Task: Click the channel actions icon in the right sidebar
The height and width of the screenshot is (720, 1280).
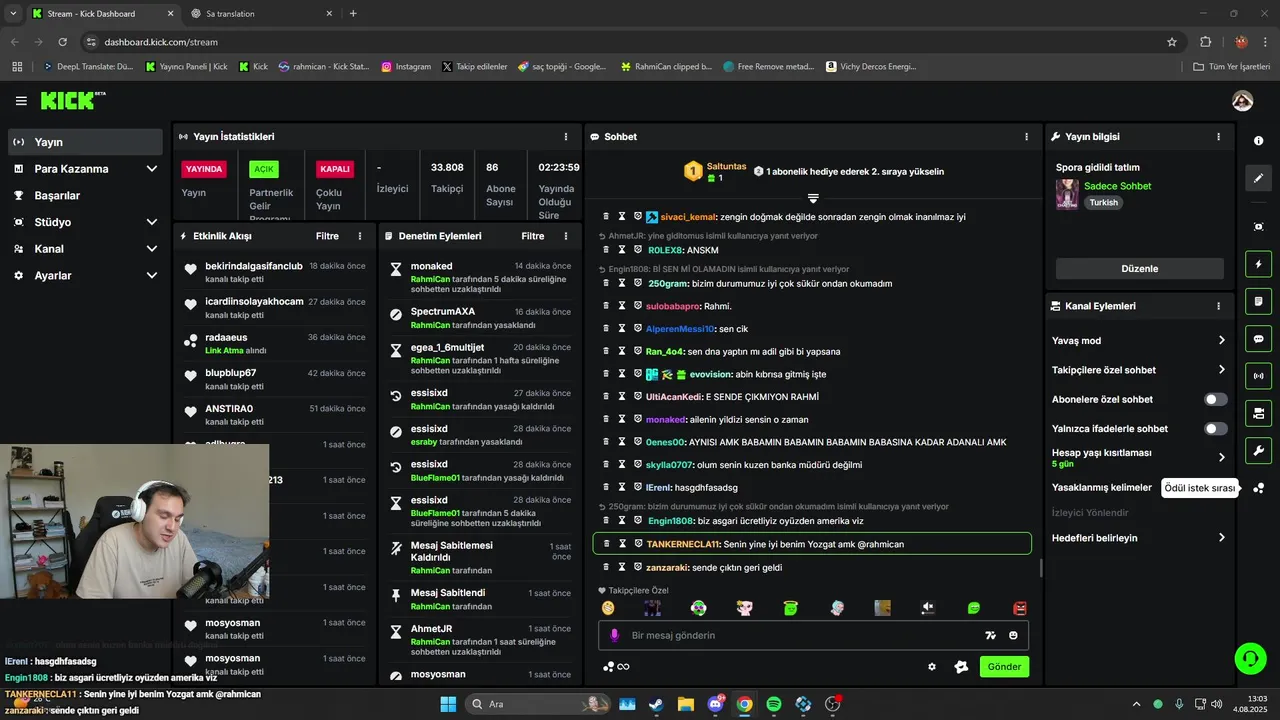Action: [1259, 413]
